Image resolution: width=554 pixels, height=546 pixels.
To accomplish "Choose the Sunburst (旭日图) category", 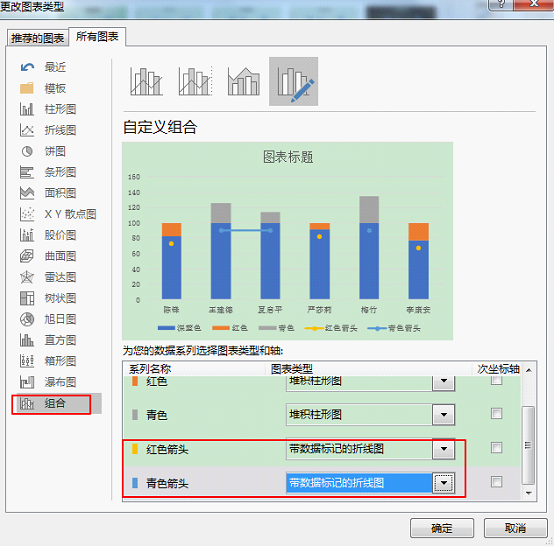I will tap(48, 319).
